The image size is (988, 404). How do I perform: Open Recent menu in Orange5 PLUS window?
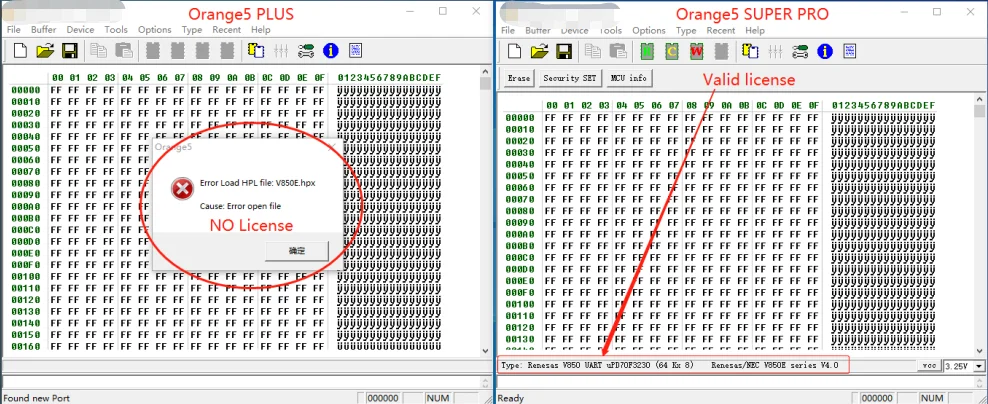click(x=226, y=30)
